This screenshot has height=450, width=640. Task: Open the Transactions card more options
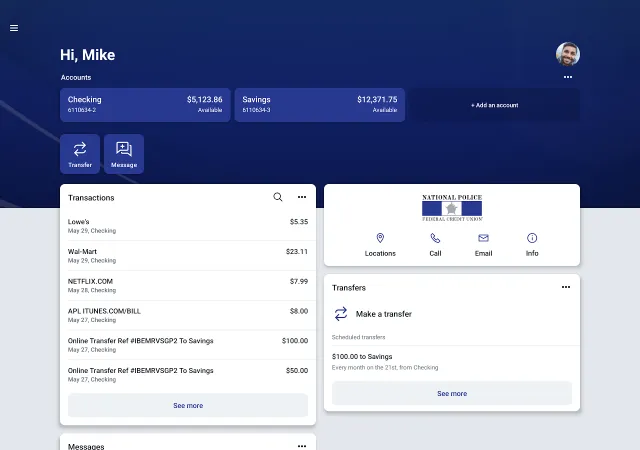[x=302, y=197]
